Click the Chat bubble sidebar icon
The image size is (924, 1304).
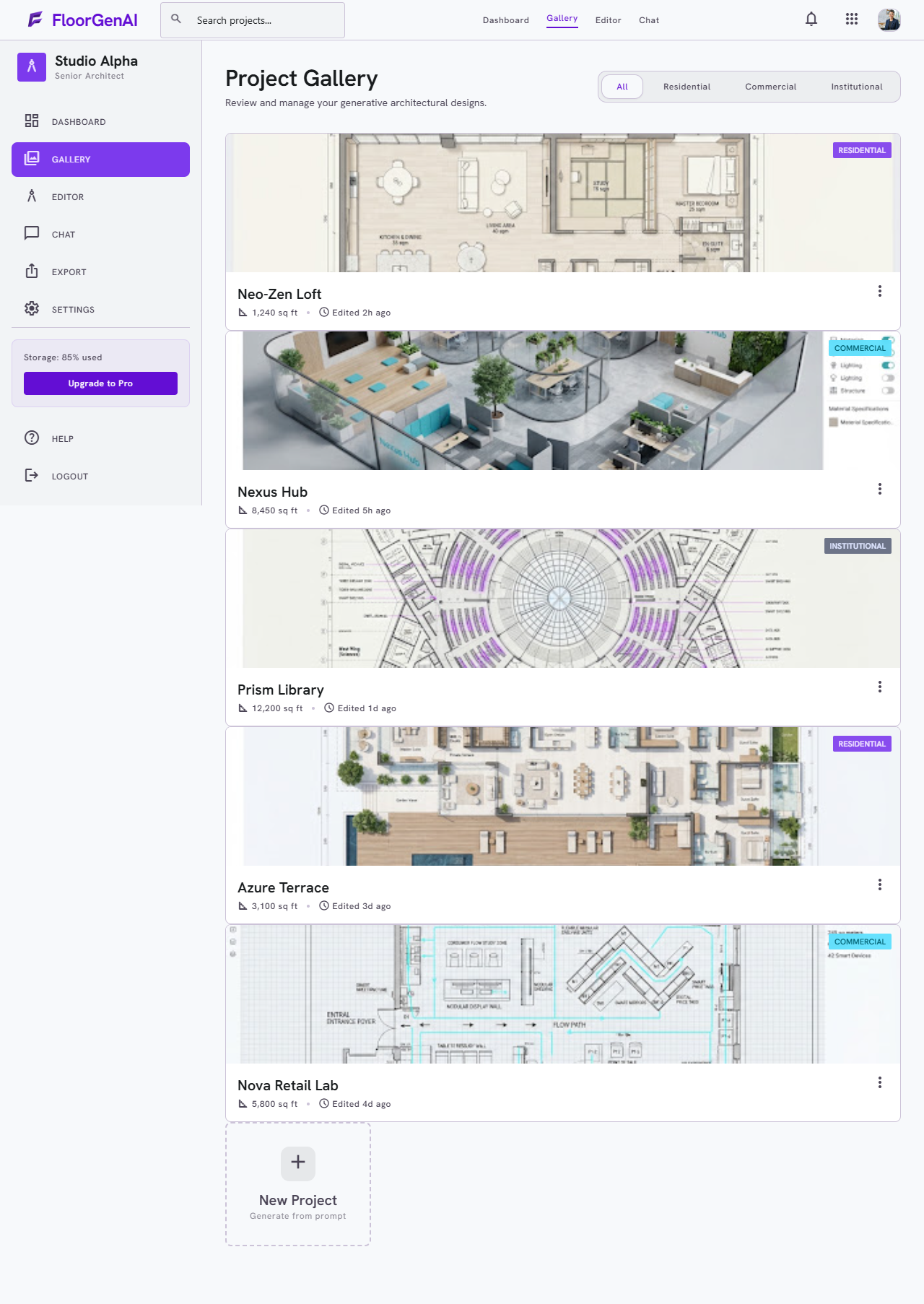[x=32, y=234]
